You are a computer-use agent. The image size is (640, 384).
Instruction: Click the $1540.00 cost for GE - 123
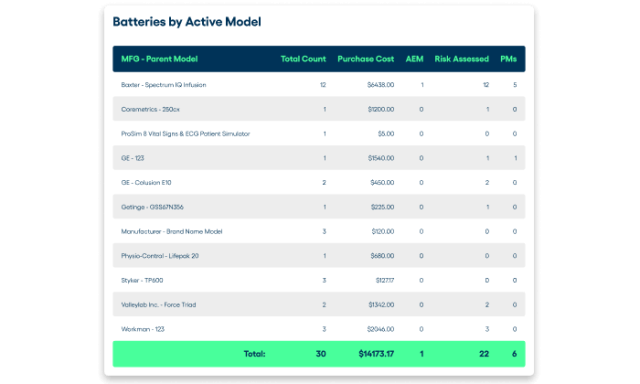pos(381,158)
